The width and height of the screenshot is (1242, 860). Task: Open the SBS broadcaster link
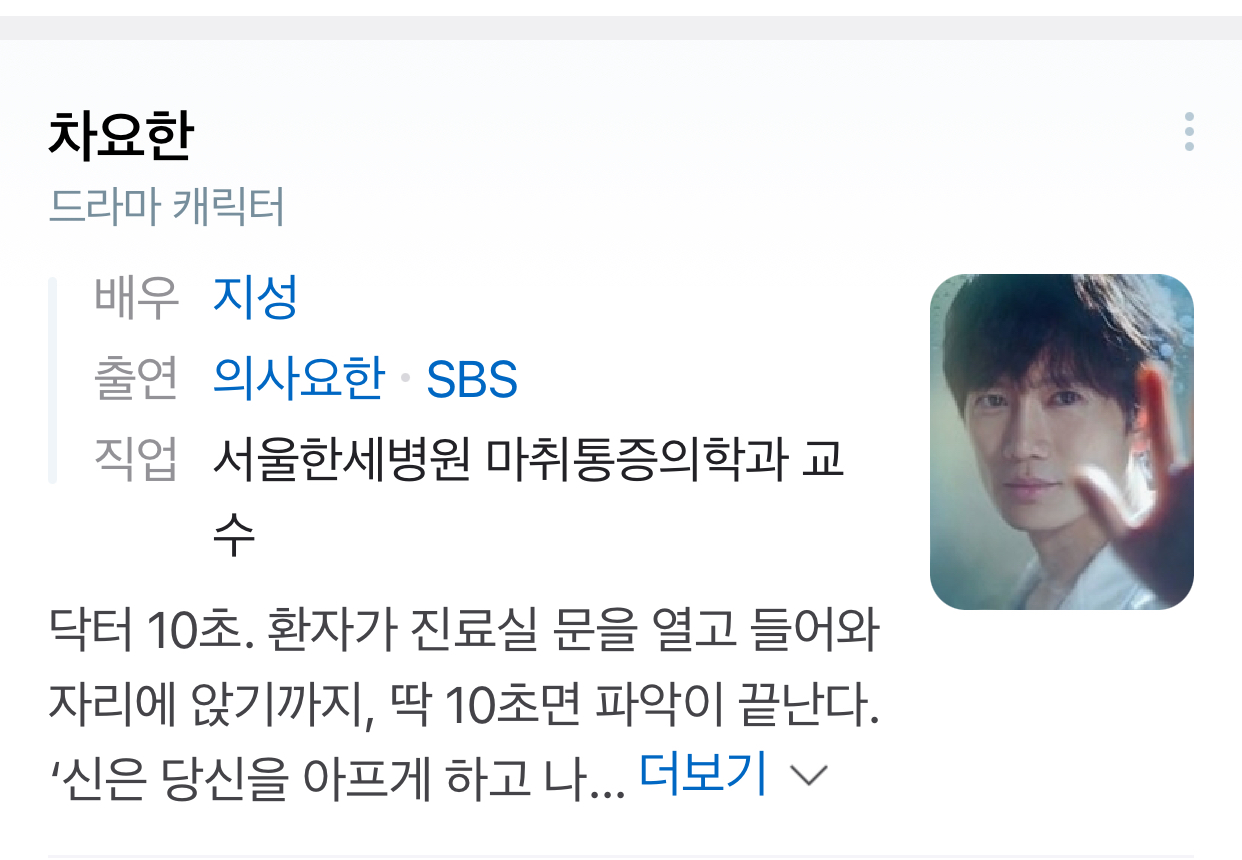[x=472, y=380]
